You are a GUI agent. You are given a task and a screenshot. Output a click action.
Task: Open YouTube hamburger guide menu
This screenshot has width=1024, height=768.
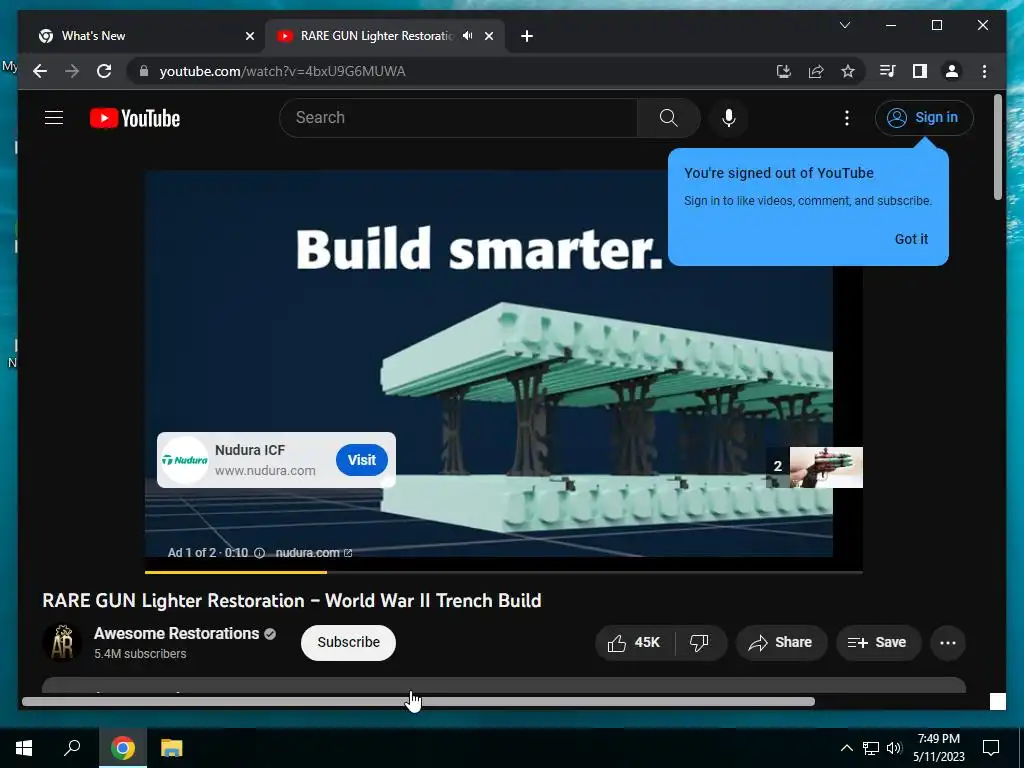pyautogui.click(x=54, y=118)
